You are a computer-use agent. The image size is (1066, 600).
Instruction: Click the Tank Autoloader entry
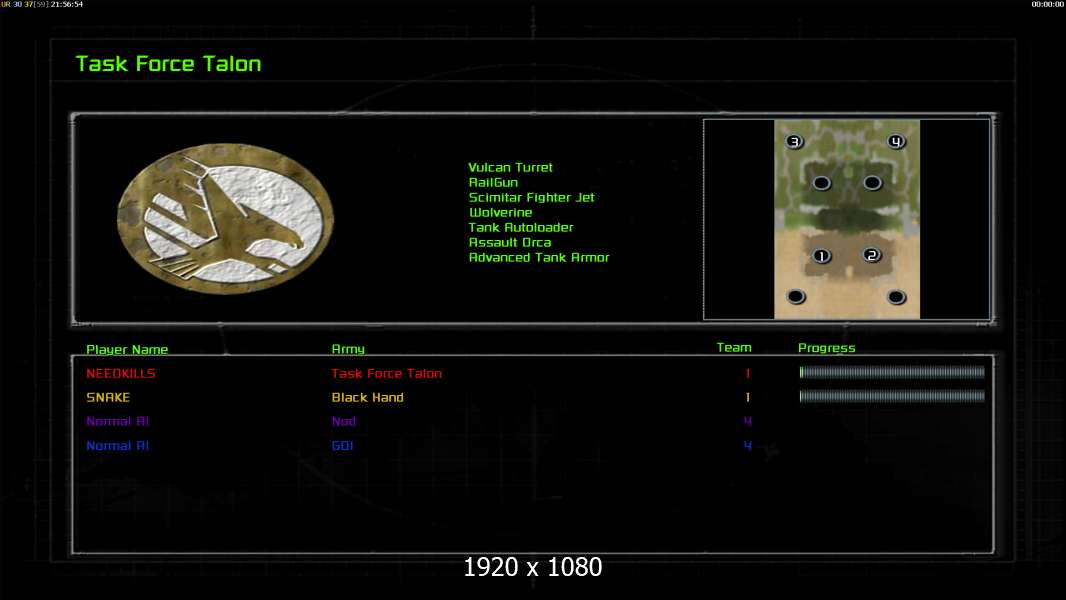(521, 227)
